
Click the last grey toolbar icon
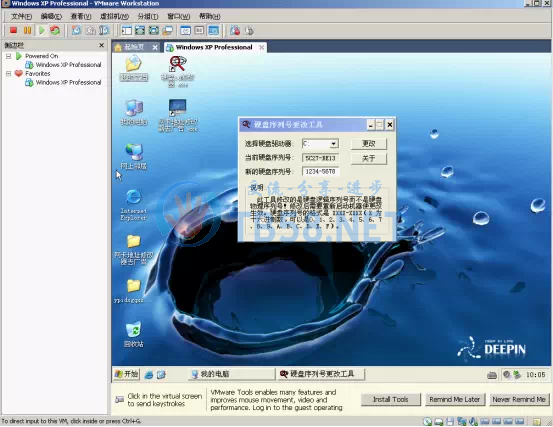coord(249,31)
